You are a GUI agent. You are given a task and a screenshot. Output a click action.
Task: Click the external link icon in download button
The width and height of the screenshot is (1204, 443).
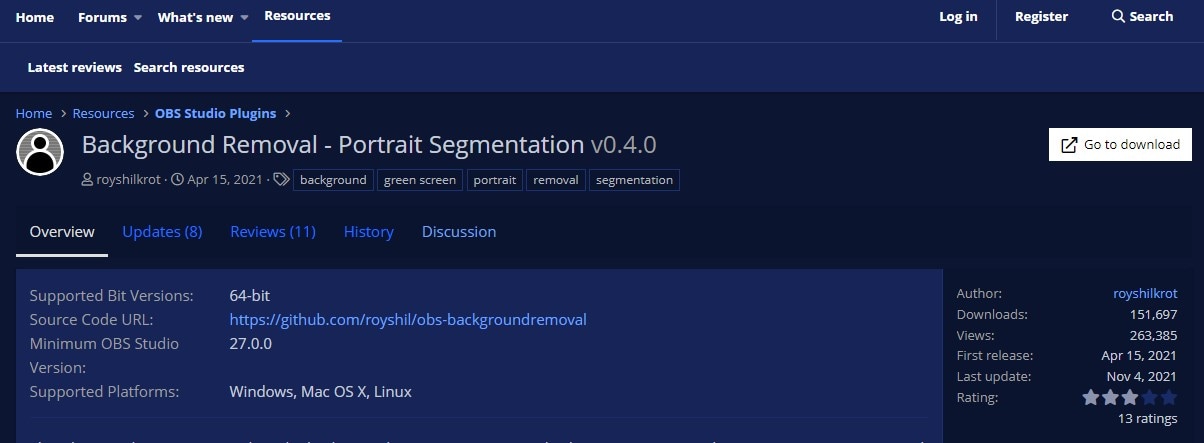[x=1069, y=145]
